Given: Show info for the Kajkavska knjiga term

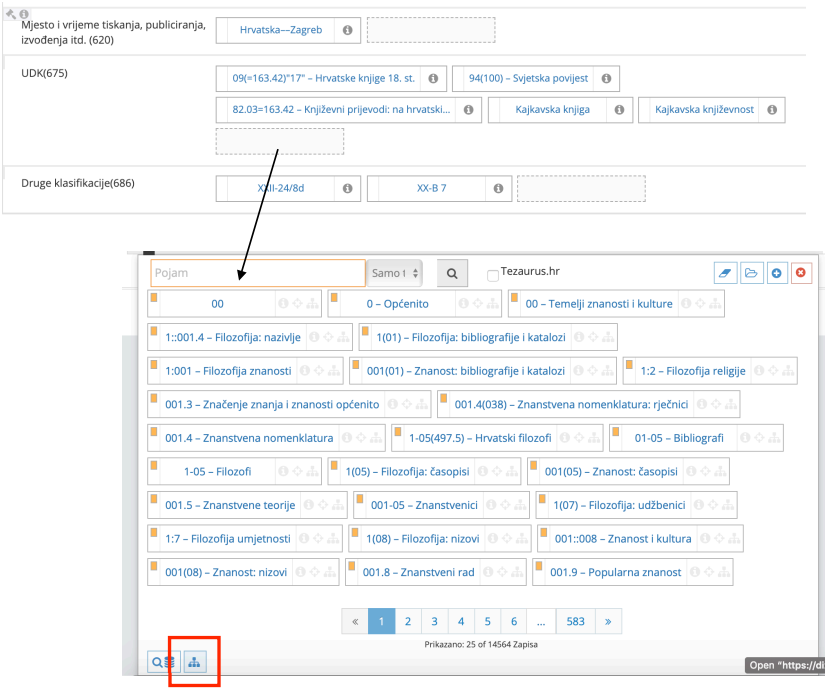Looking at the screenshot, I should [620, 110].
